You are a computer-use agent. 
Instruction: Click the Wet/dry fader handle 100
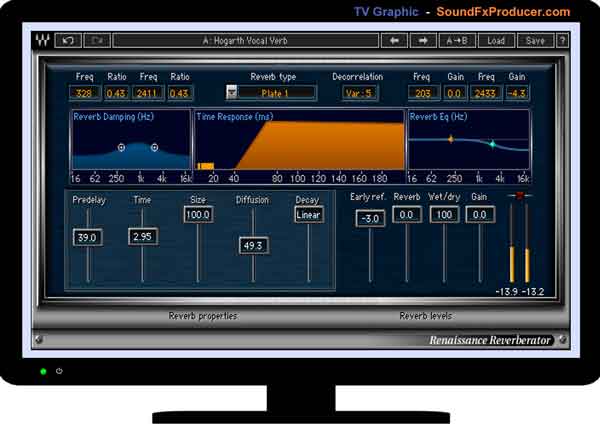[444, 215]
